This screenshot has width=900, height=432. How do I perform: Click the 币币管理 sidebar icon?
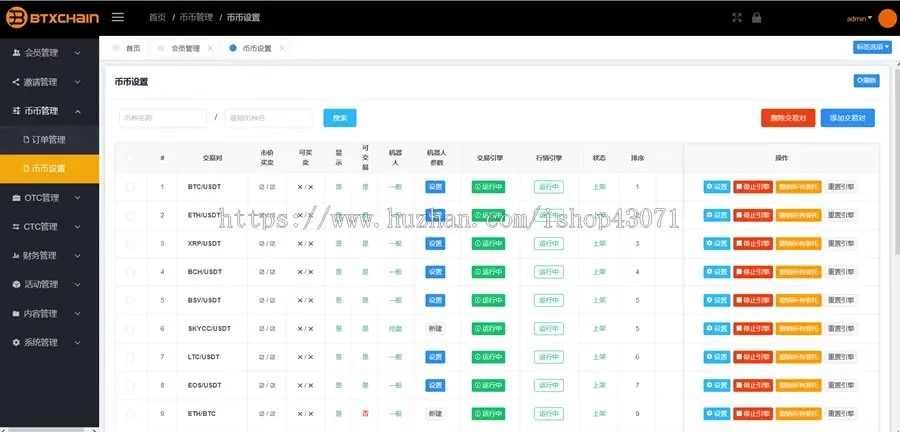(16, 111)
